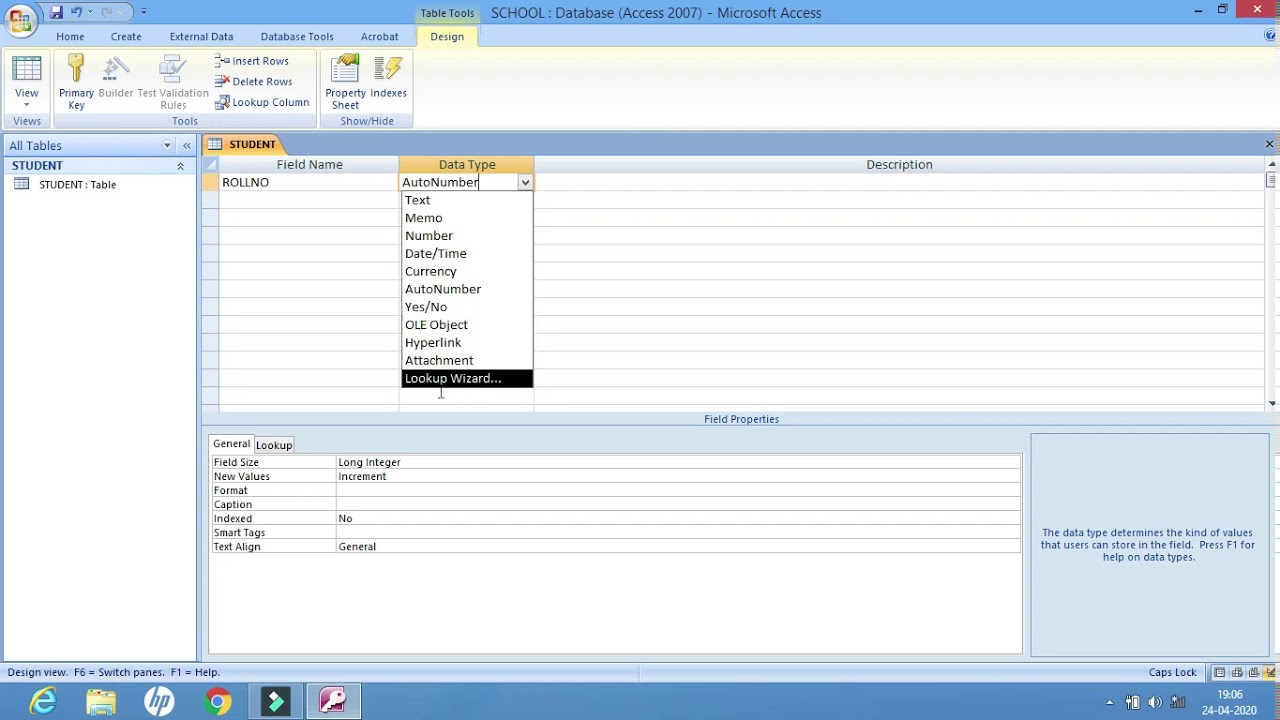This screenshot has width=1280, height=720.
Task: Select Design View icon in status bar
Action: [1270, 673]
